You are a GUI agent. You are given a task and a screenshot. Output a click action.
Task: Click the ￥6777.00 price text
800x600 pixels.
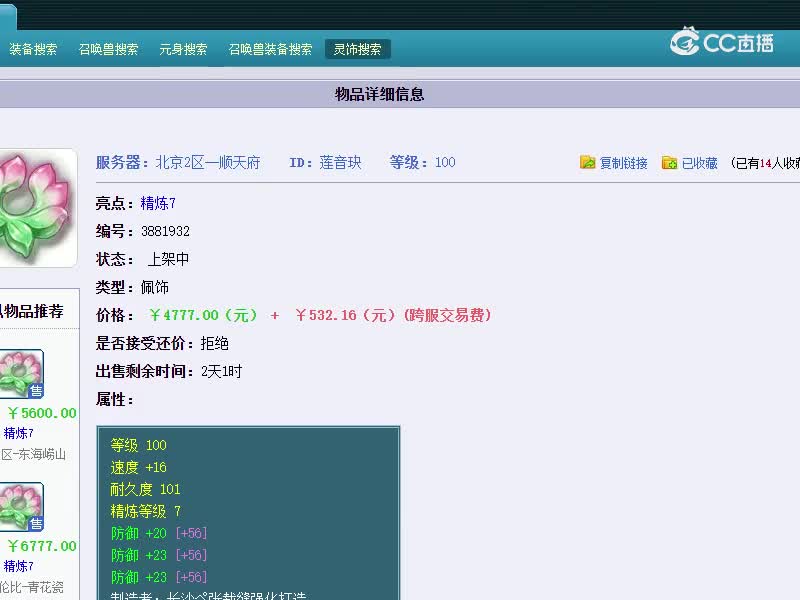[x=42, y=546]
